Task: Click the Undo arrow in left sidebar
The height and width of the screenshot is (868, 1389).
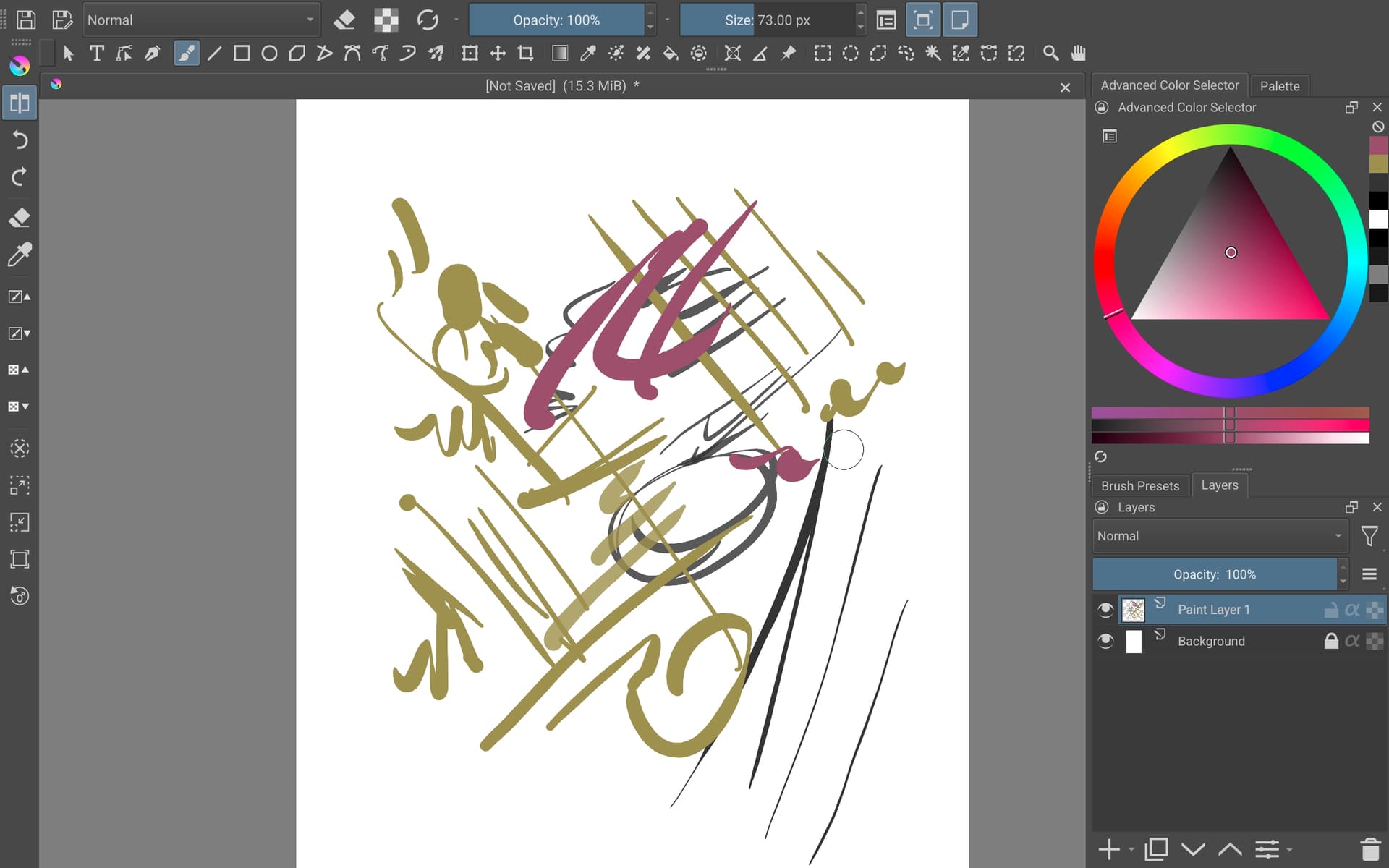Action: point(20,140)
